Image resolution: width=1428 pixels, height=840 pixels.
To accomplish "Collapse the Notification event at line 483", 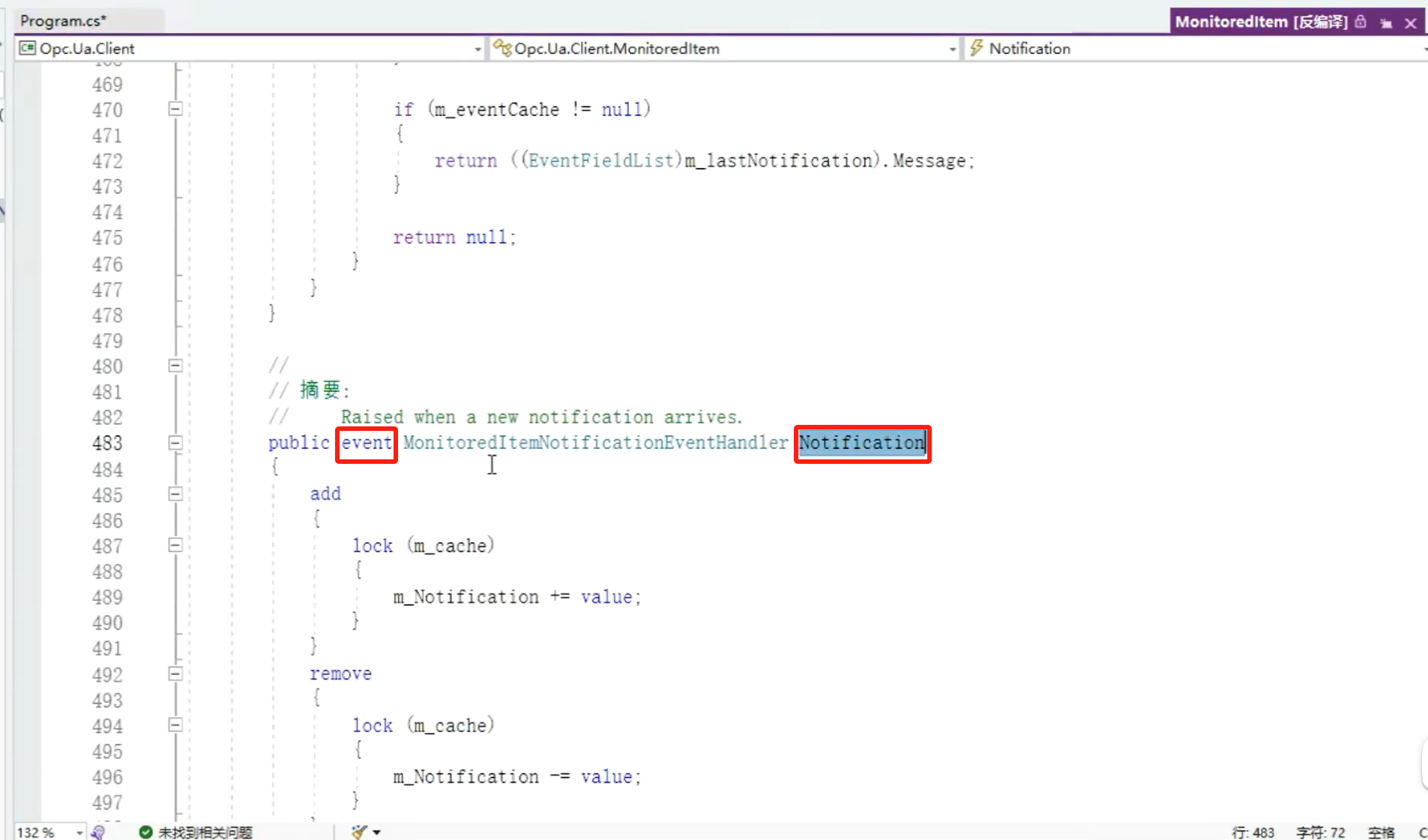I will click(175, 443).
